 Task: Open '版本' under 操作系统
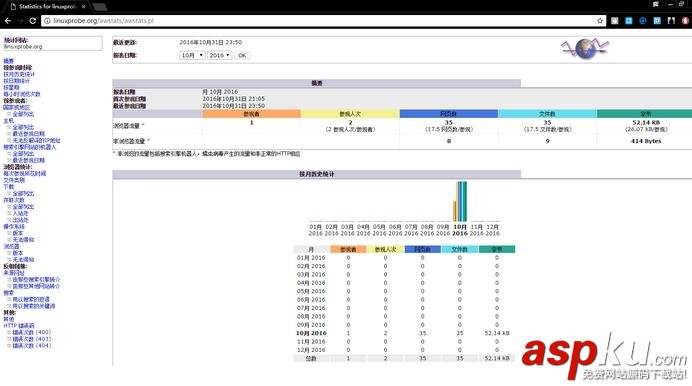pyautogui.click(x=18, y=233)
